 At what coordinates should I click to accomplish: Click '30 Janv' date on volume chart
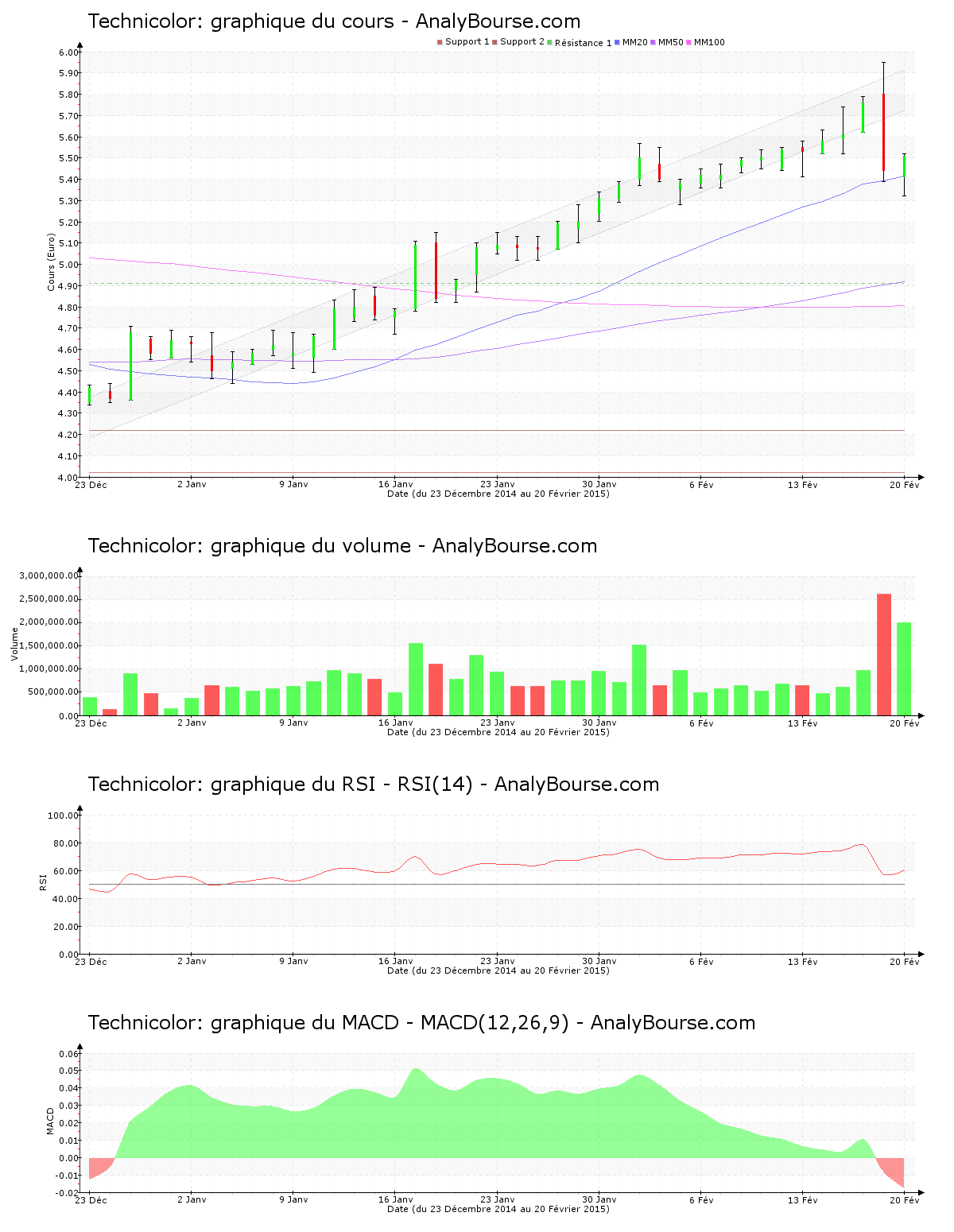point(599,723)
